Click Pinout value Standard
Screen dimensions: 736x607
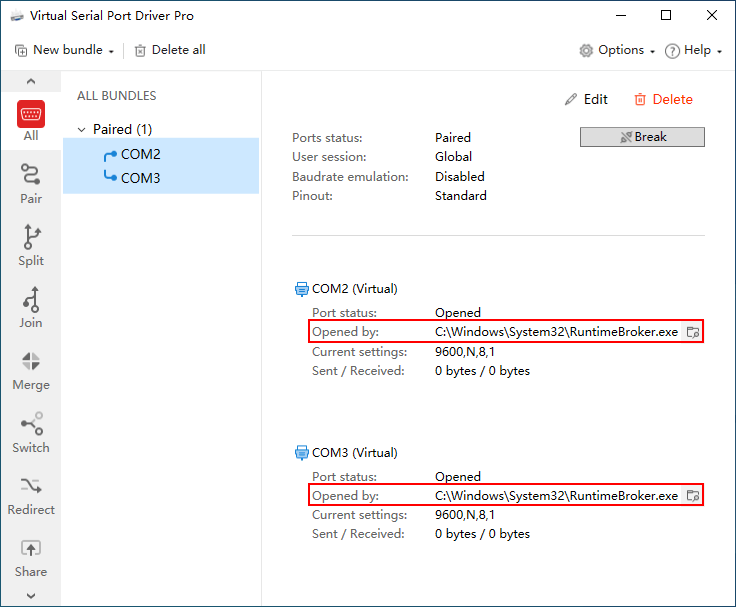[460, 195]
